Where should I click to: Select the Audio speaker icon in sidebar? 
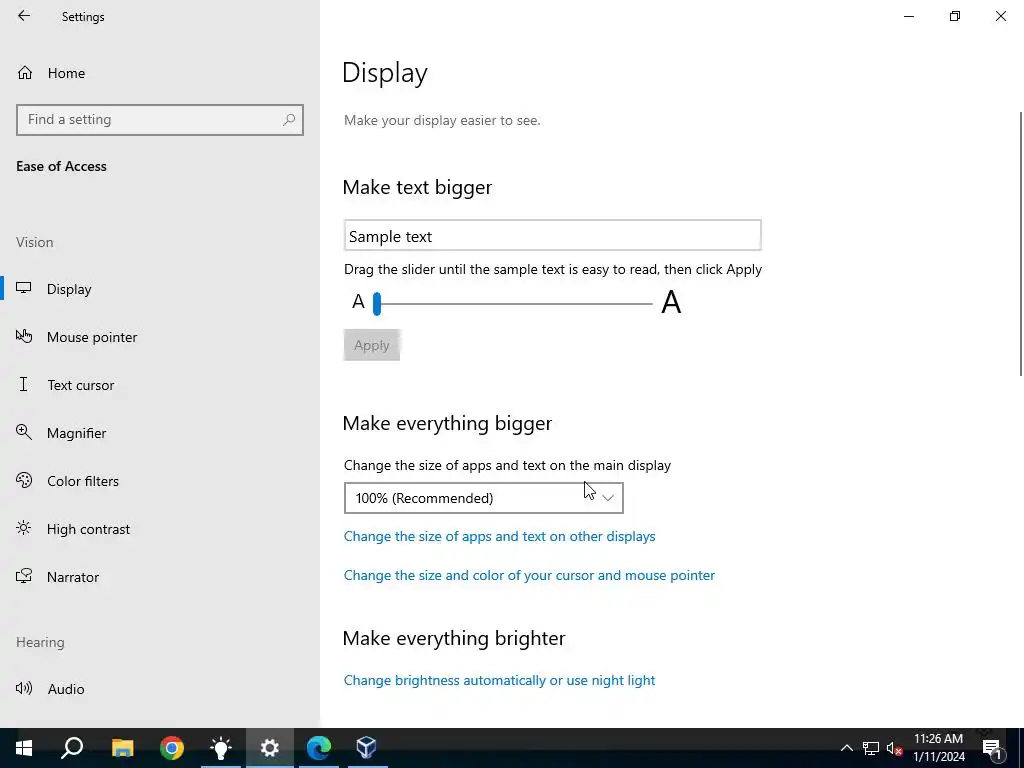pos(24,688)
